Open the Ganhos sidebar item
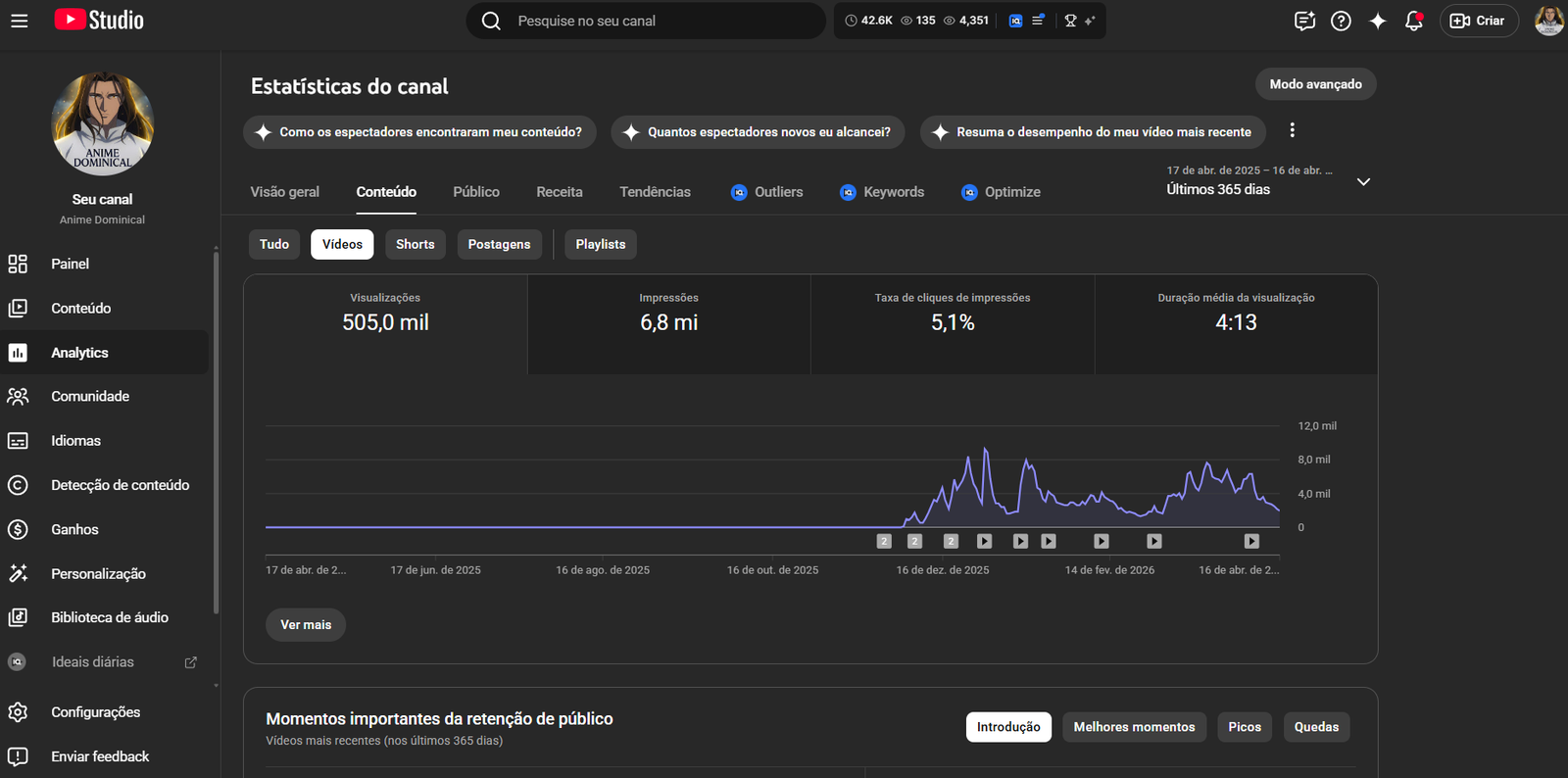1568x778 pixels. point(74,529)
